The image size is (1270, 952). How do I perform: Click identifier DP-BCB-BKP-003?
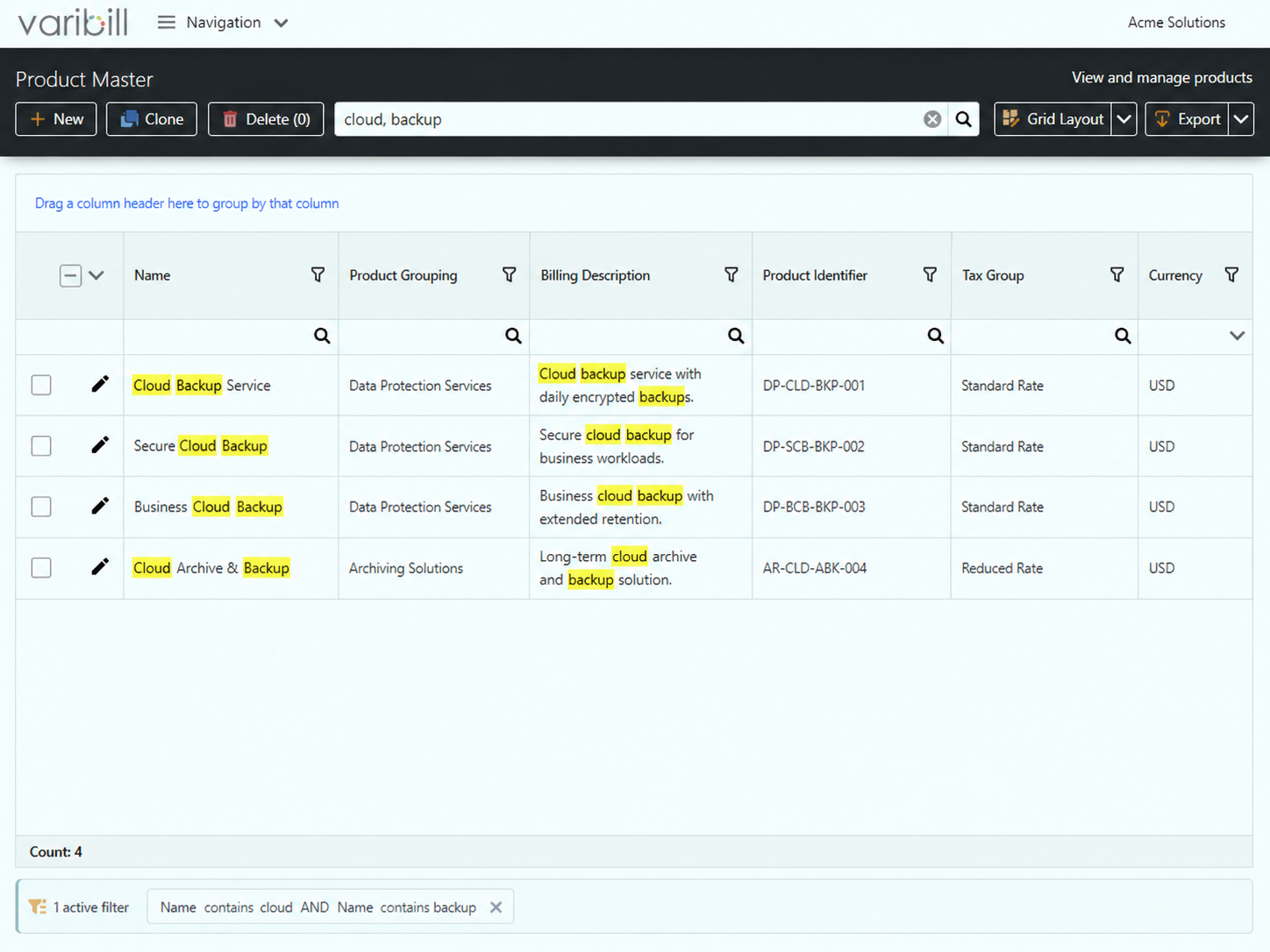point(814,507)
